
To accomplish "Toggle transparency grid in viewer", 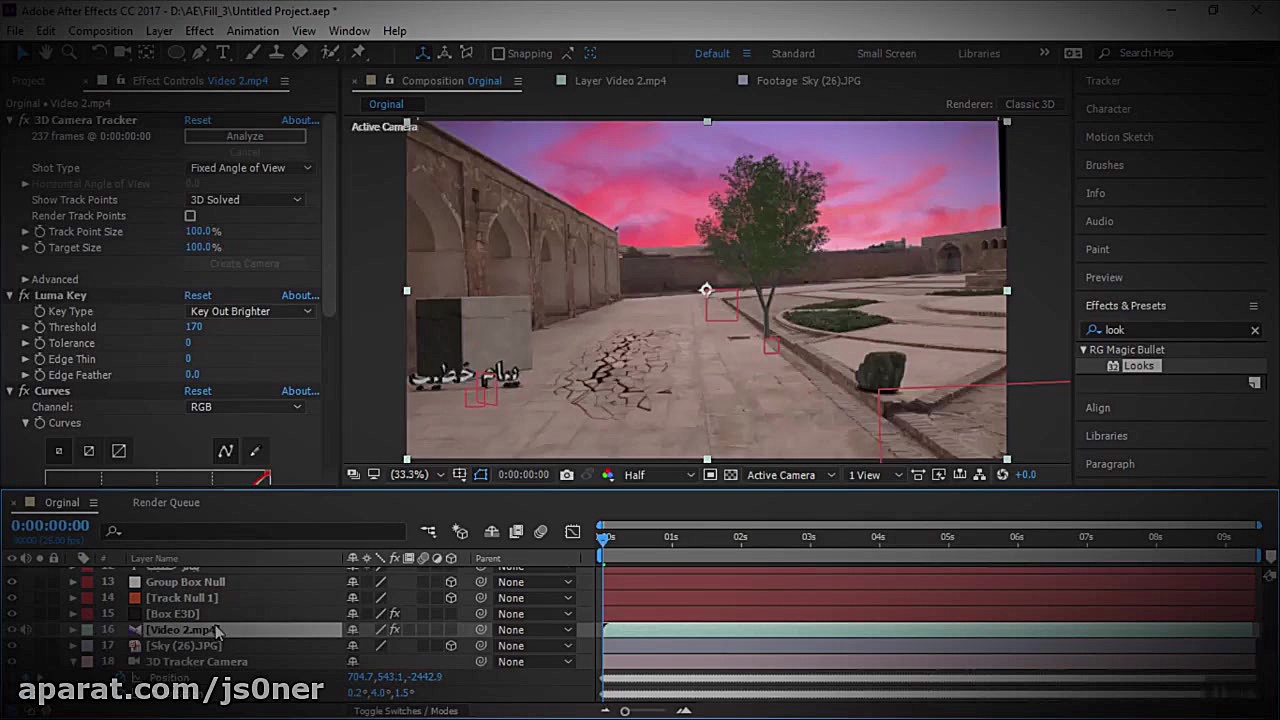I will (730, 475).
